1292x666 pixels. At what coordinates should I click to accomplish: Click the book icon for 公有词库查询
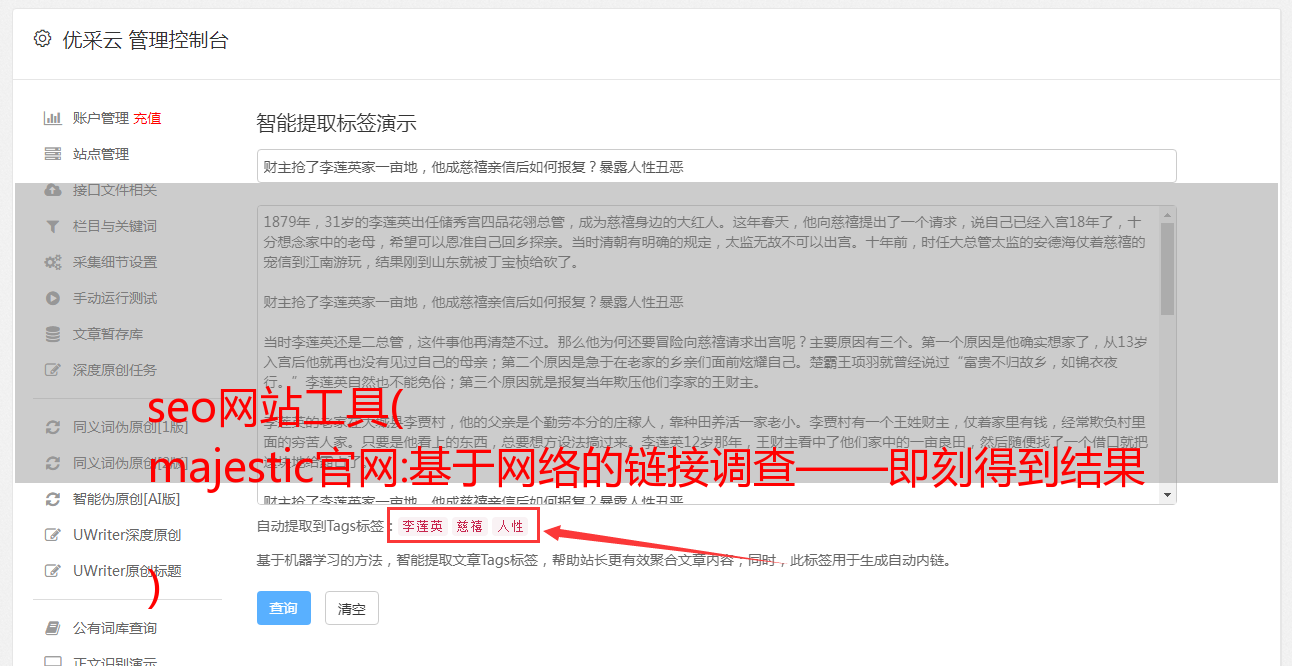[53, 628]
